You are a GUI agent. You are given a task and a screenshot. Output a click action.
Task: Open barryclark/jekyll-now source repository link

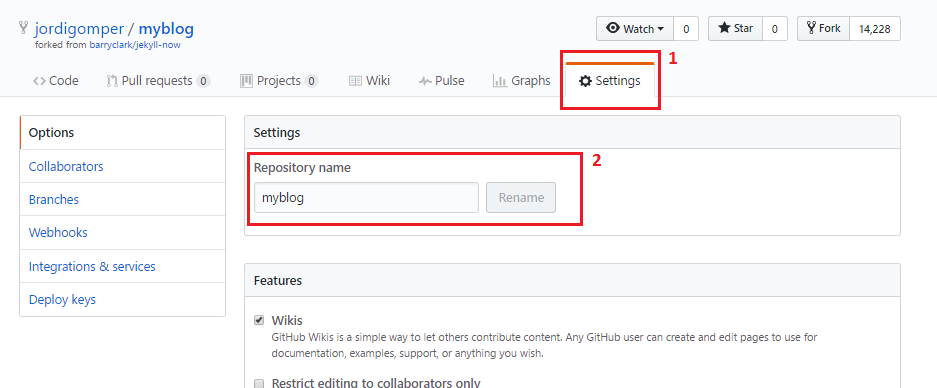tap(135, 45)
